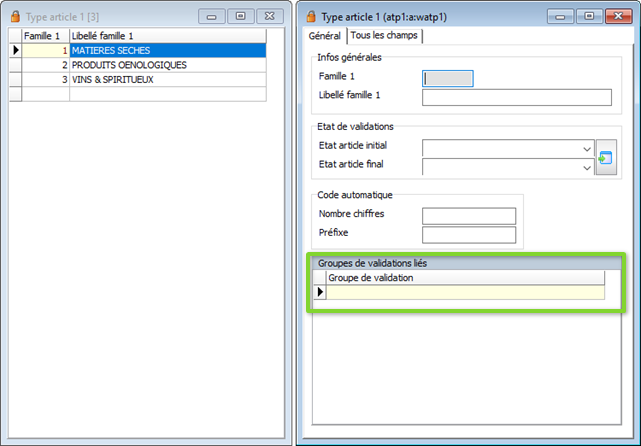The width and height of the screenshot is (641, 446).
Task: Click the Groupe de validation column header
Action: 465,278
